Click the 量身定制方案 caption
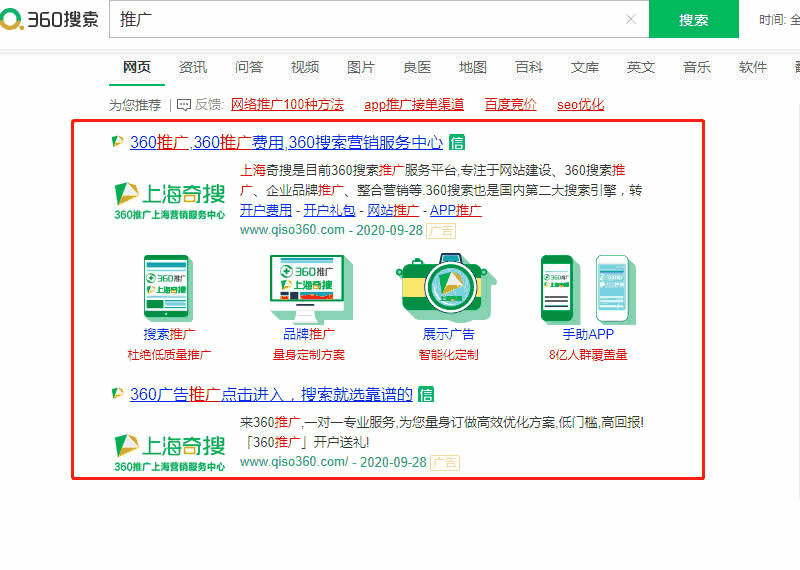 309,355
